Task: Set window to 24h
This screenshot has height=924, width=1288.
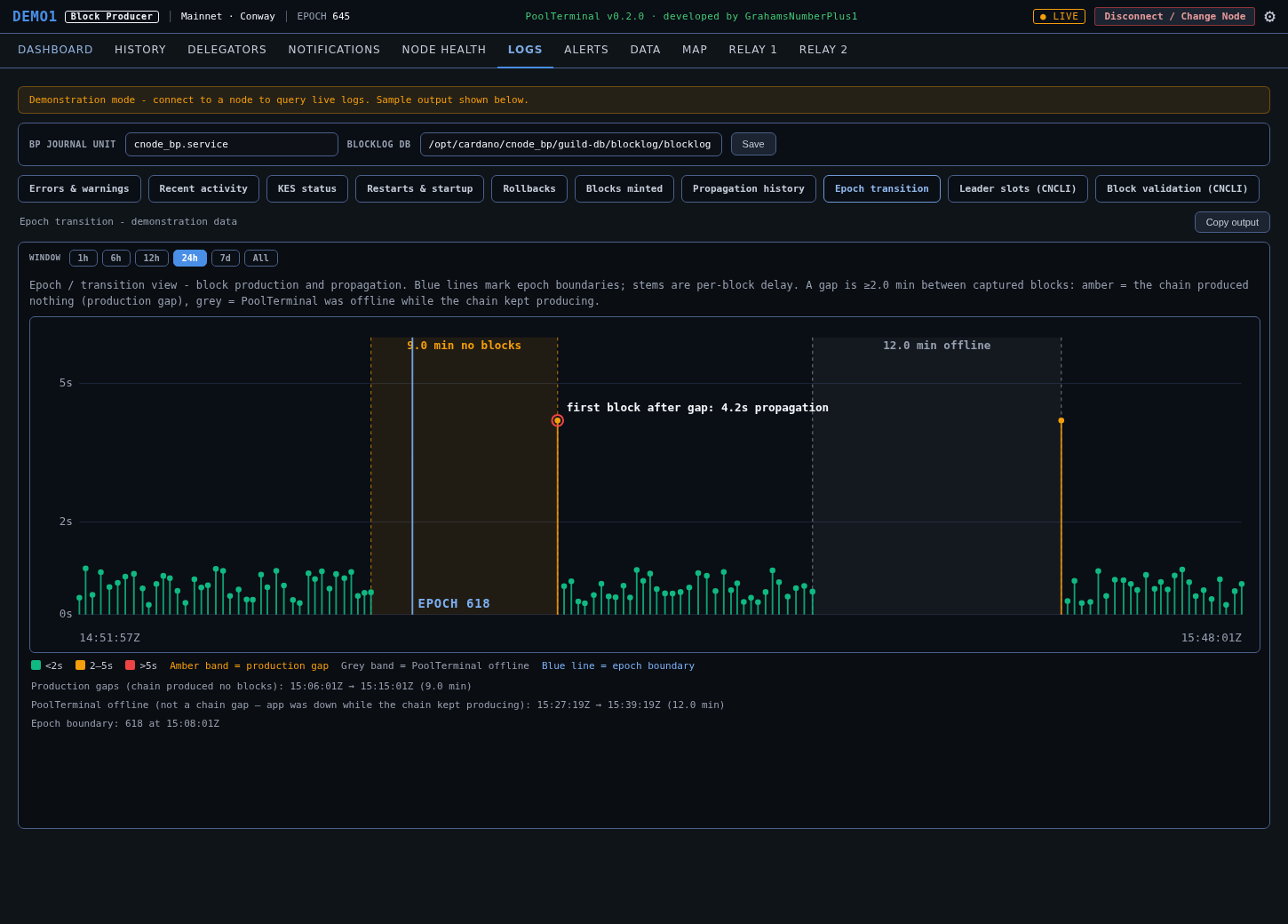Action: tap(190, 259)
